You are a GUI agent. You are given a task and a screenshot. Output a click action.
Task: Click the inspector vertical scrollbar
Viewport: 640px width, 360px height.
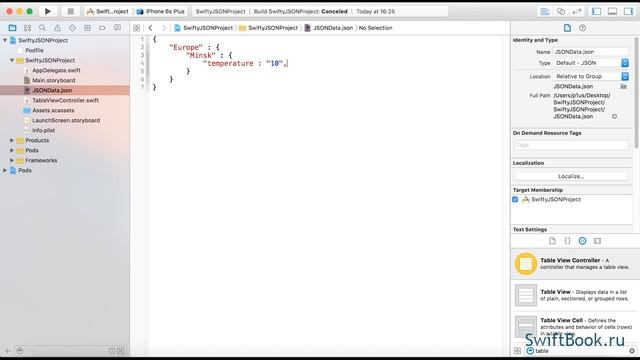click(636, 93)
